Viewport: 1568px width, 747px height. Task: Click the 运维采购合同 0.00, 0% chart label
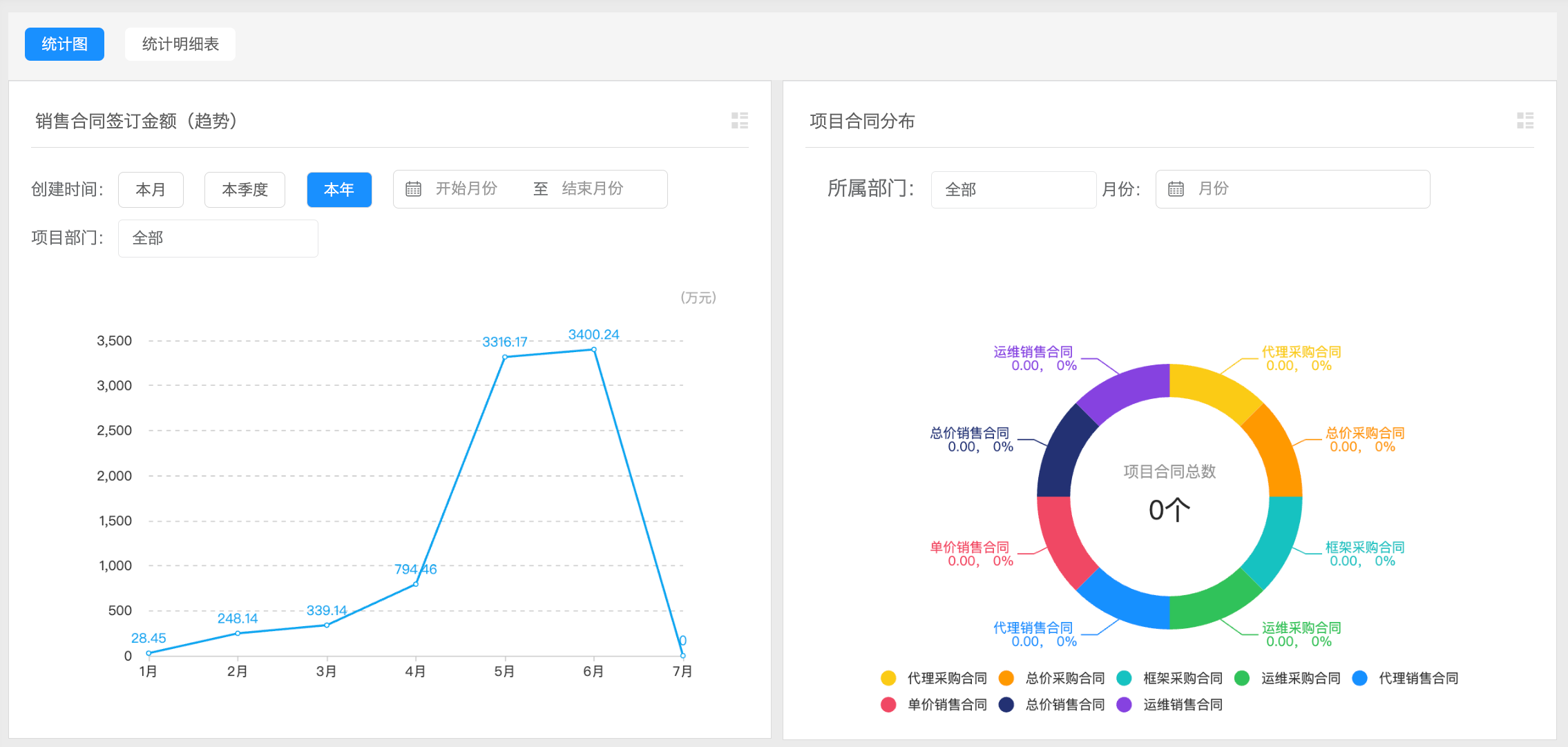pyautogui.click(x=1301, y=634)
